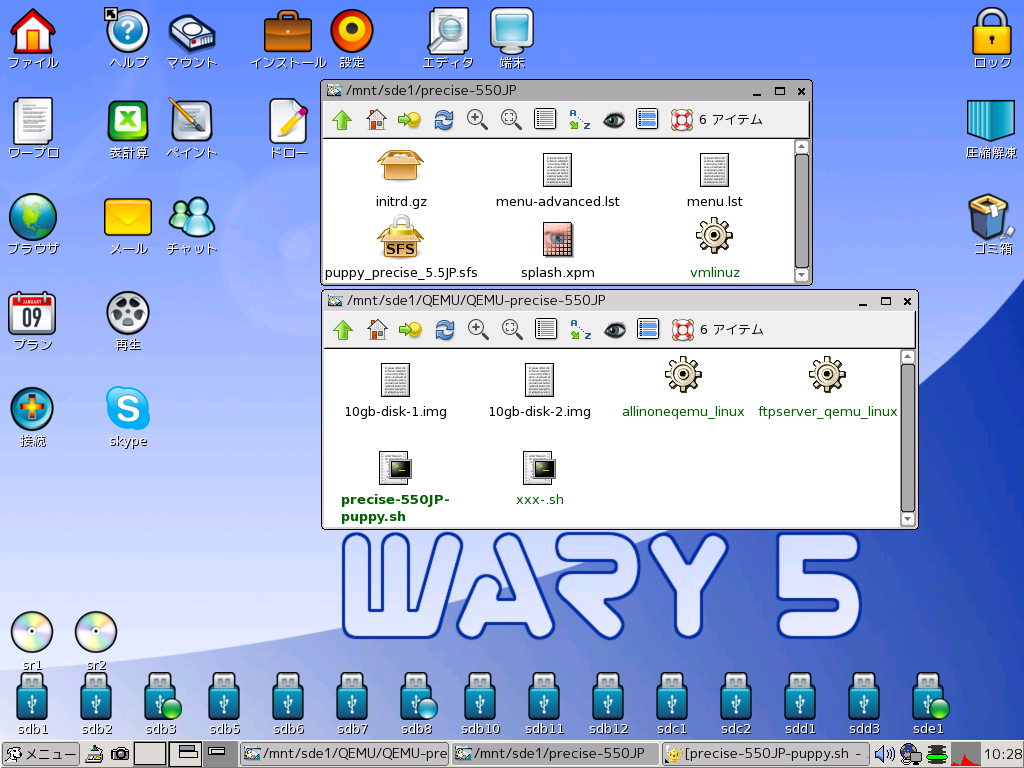Click scrollbar in precise-550JP window
Screen dimensions: 1024x768
[x=802, y=210]
